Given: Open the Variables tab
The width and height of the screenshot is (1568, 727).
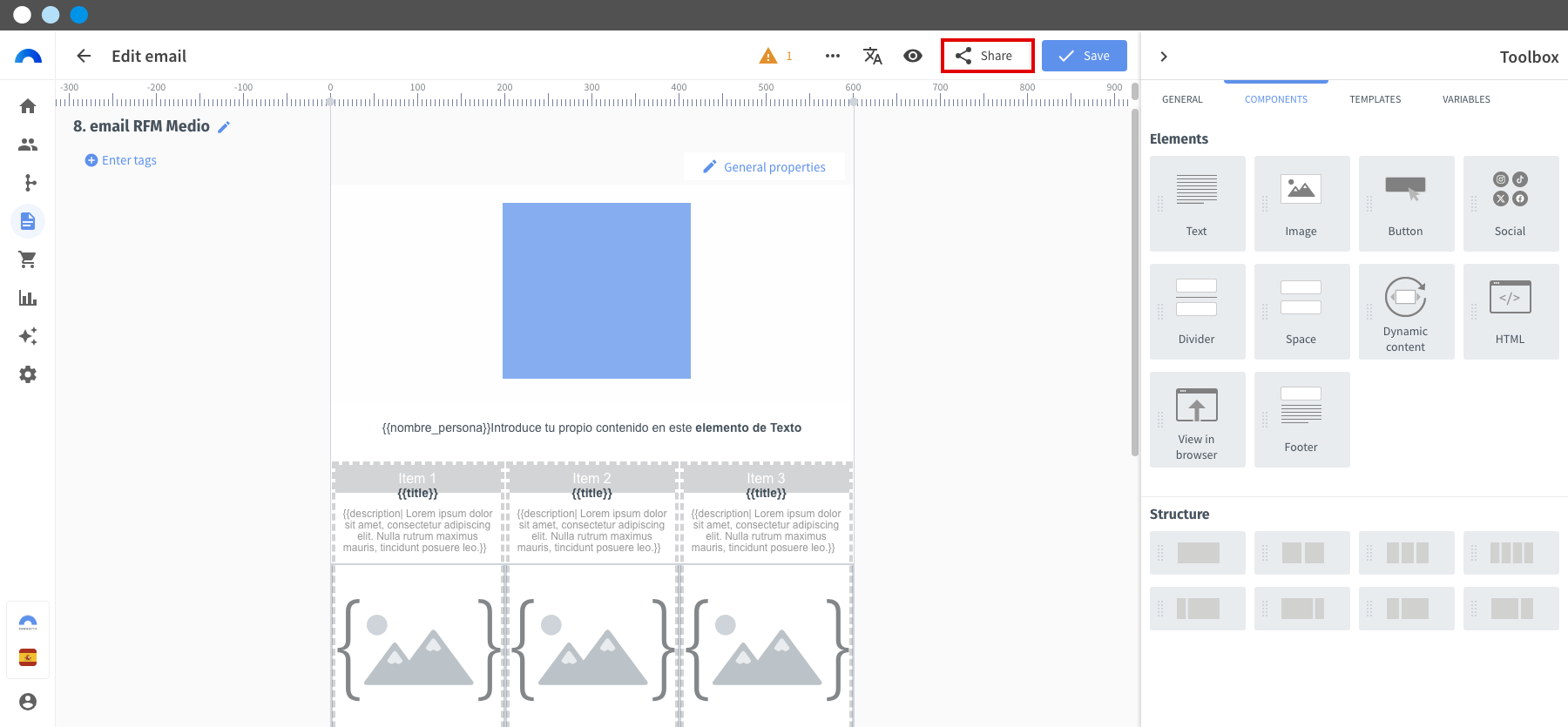Looking at the screenshot, I should (1465, 99).
